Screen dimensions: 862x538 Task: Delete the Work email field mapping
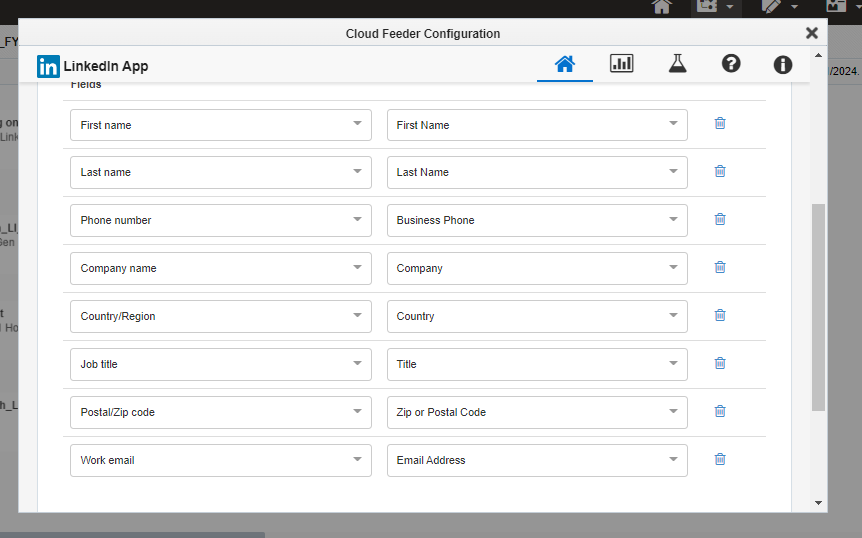[720, 460]
